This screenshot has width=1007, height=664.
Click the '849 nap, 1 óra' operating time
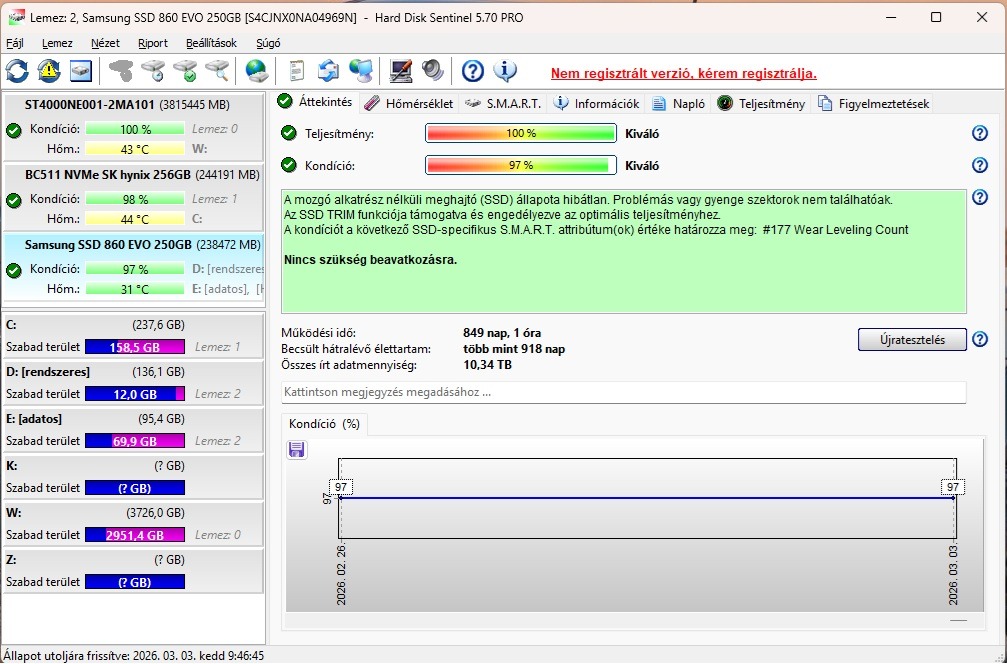coord(502,333)
